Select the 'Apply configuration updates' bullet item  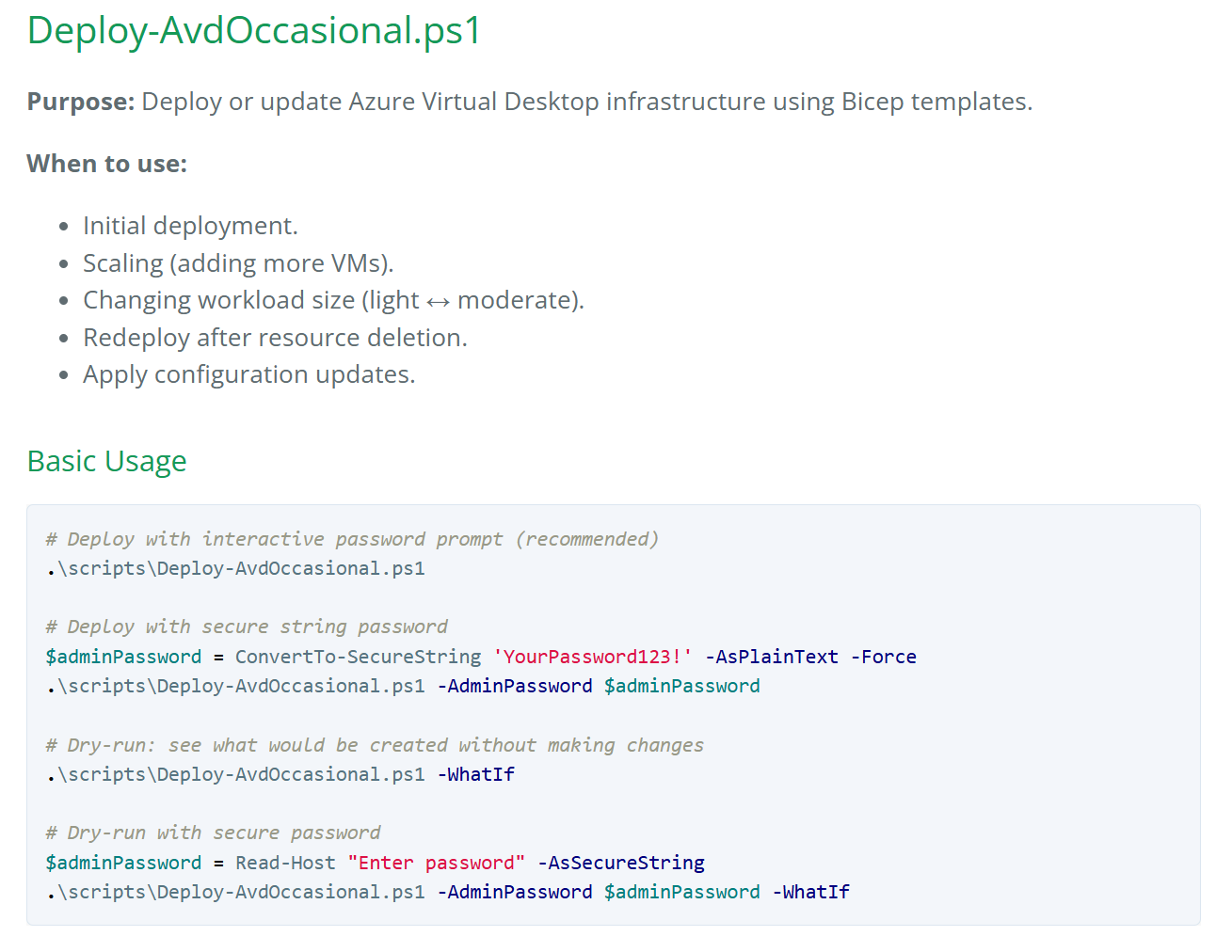[248, 373]
